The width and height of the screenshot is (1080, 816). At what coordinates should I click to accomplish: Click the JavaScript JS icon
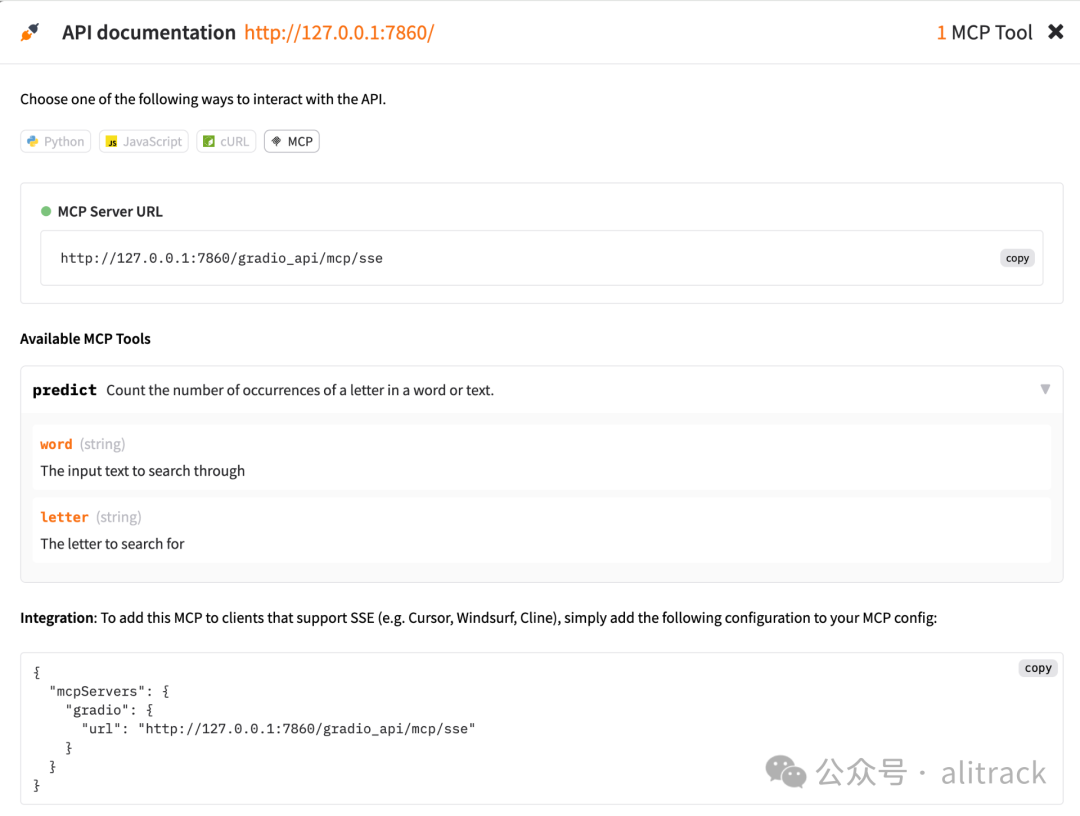point(111,141)
